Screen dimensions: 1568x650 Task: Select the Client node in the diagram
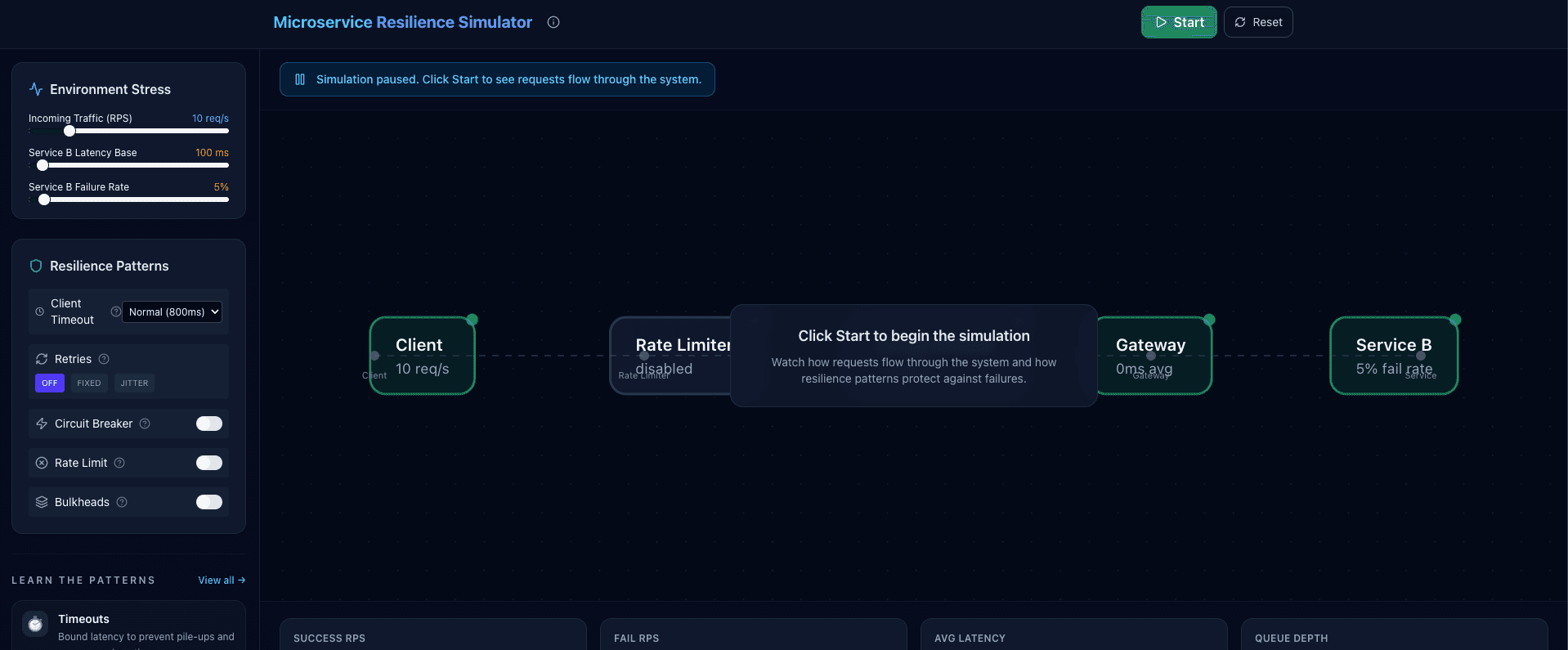tap(422, 356)
